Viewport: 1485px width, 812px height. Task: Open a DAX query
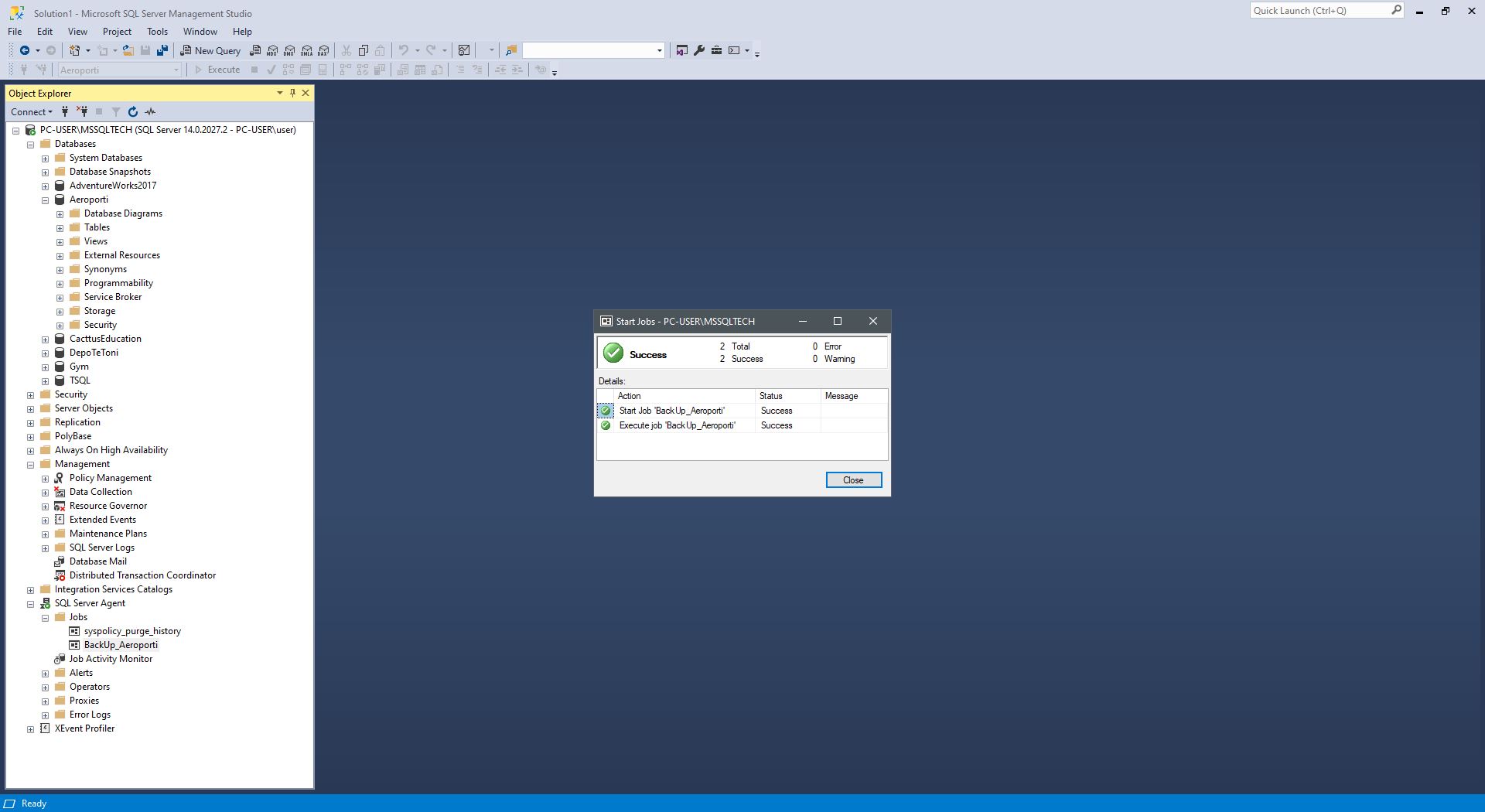[x=323, y=50]
